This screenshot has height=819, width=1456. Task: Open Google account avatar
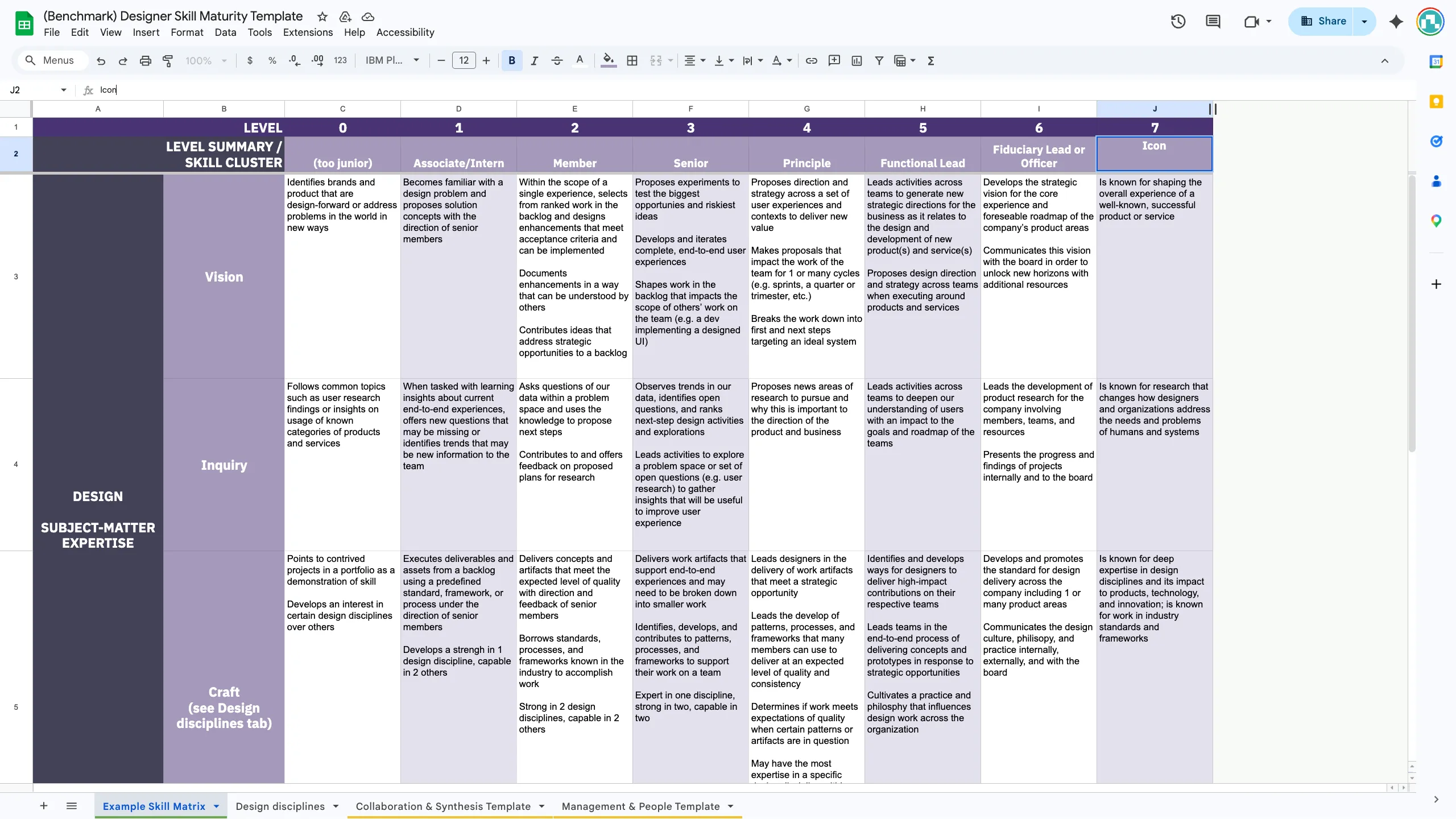tap(1430, 22)
